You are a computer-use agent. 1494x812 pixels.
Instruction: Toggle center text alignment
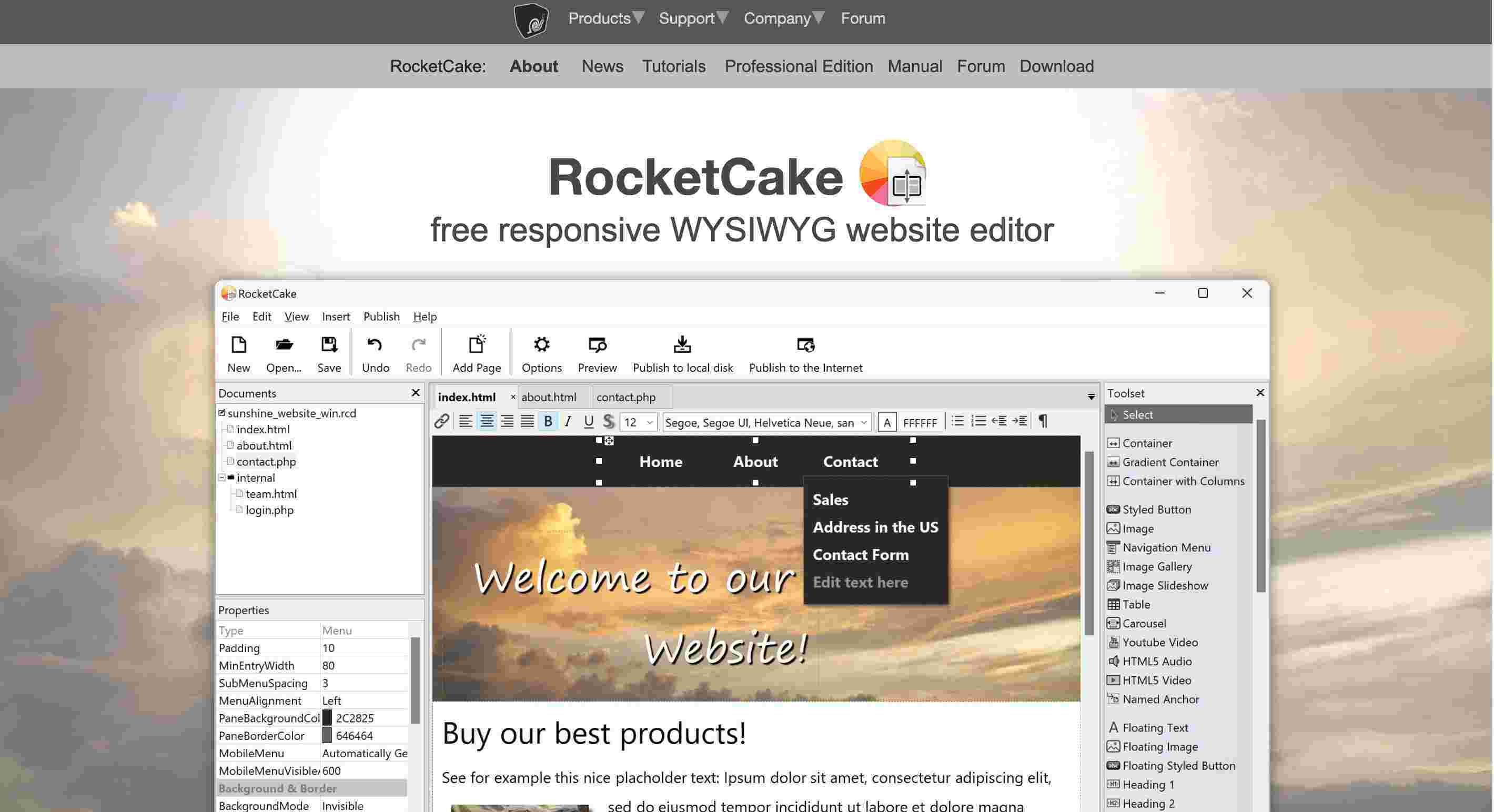click(x=487, y=421)
